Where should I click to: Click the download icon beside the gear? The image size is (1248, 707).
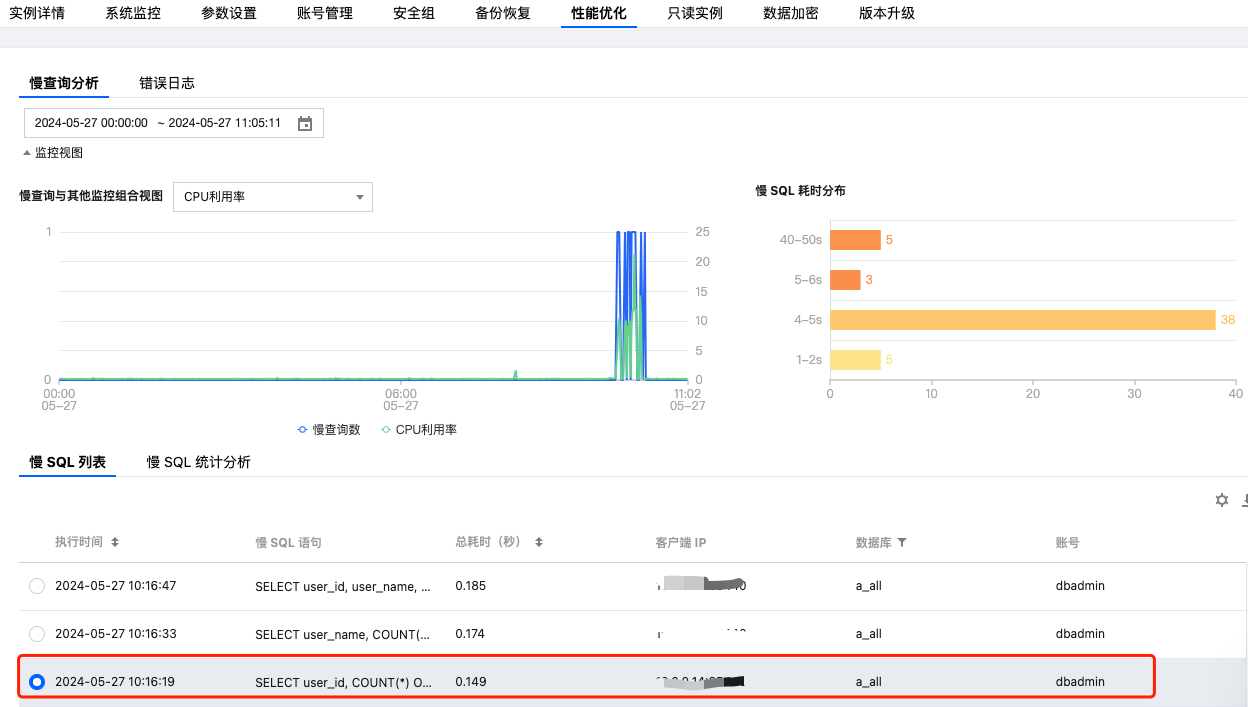point(1244,500)
